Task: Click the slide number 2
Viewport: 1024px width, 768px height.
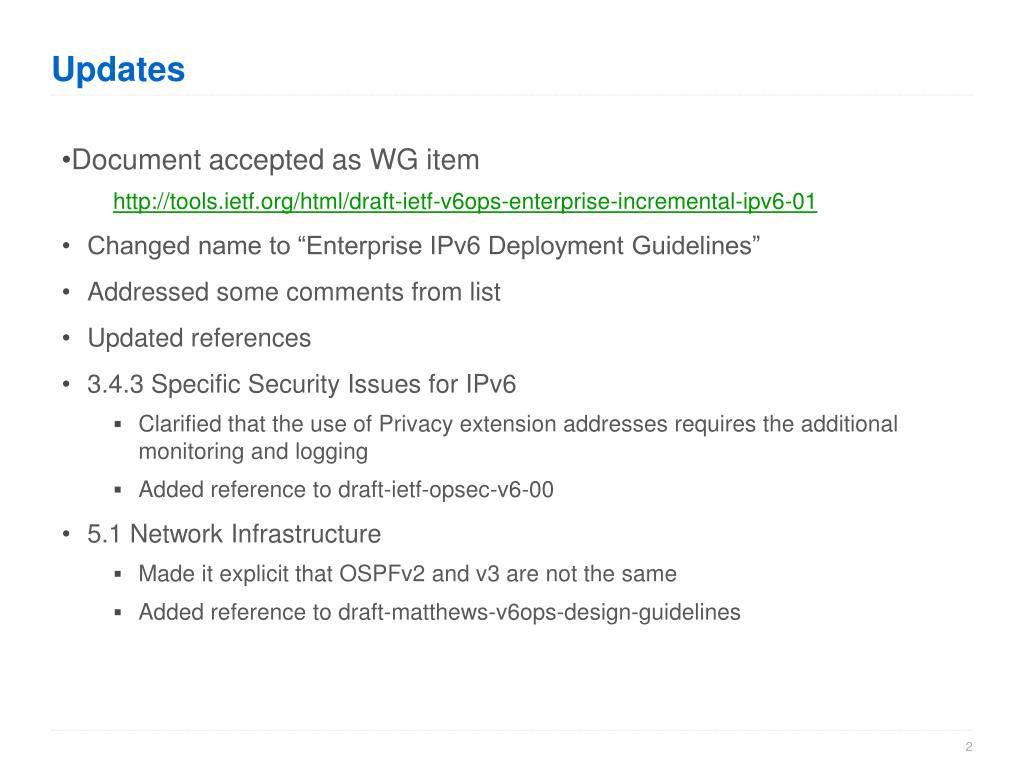Action: [x=968, y=746]
